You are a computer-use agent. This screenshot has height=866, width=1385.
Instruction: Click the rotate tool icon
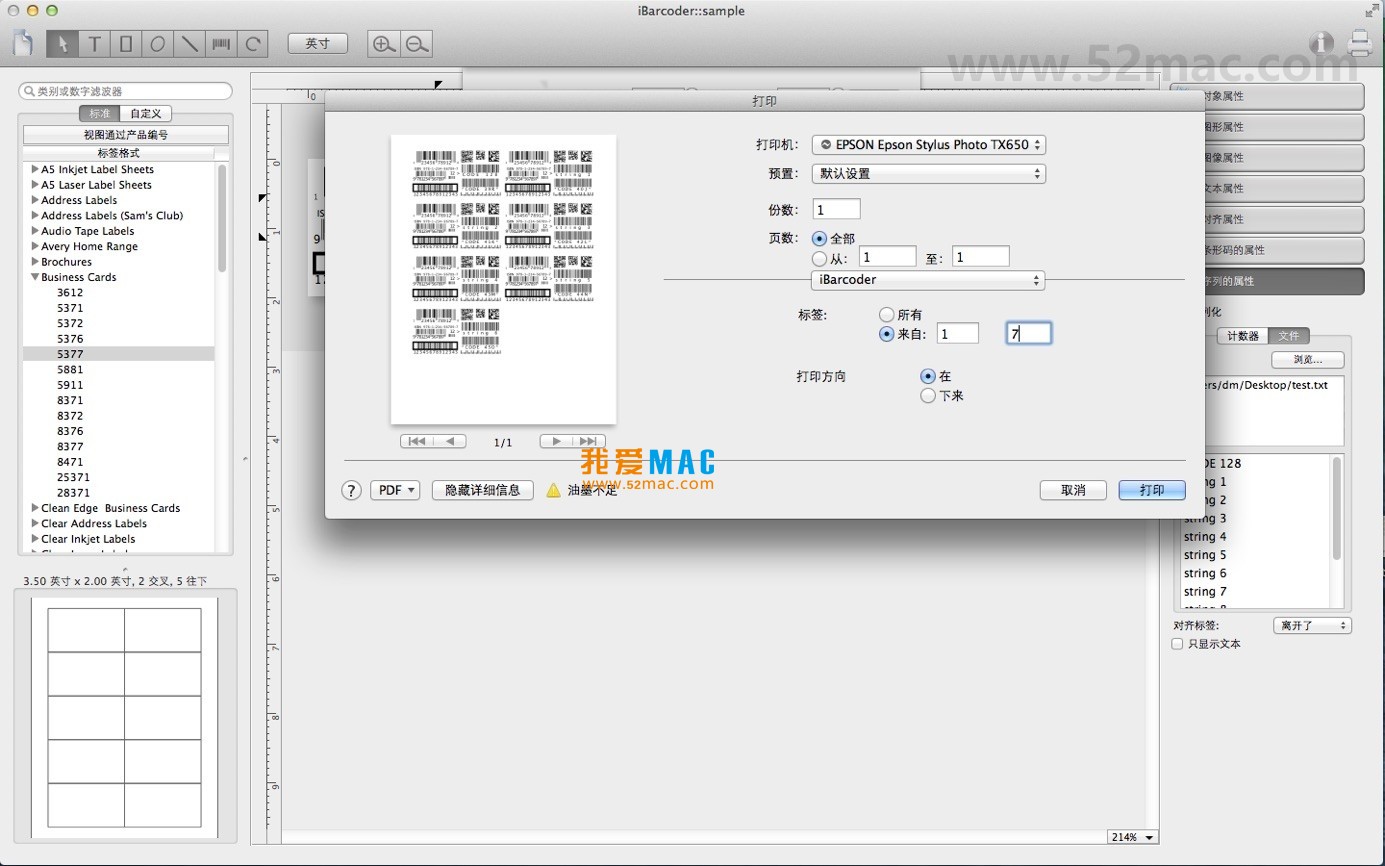coord(253,44)
